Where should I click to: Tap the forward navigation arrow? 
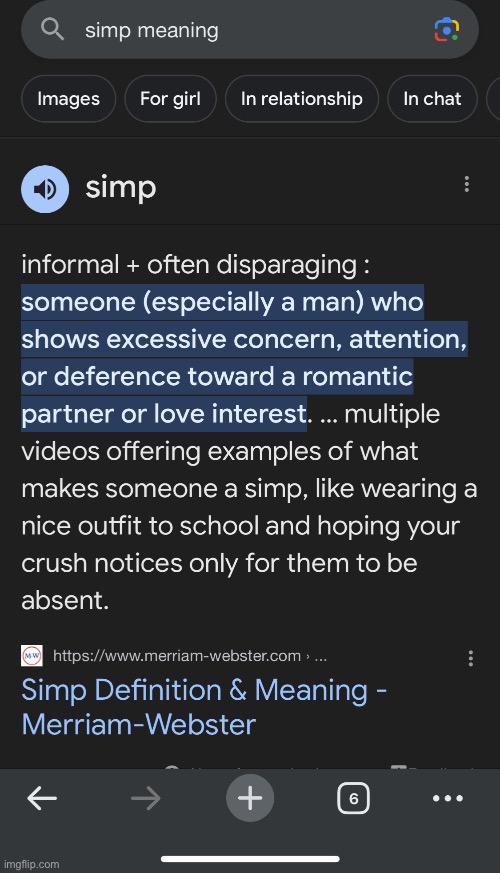[x=146, y=798]
